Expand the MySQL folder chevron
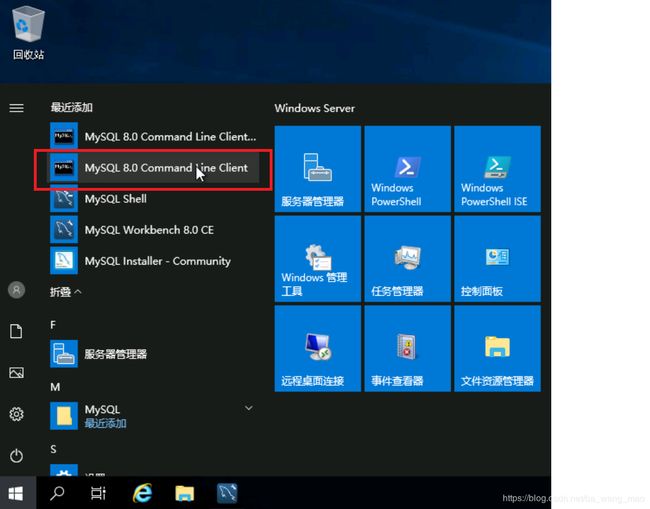Image resolution: width=650 pixels, height=509 pixels. 249,408
